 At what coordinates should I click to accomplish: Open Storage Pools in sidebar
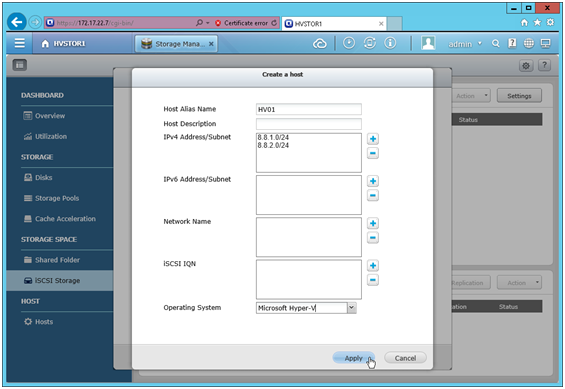pos(51,198)
